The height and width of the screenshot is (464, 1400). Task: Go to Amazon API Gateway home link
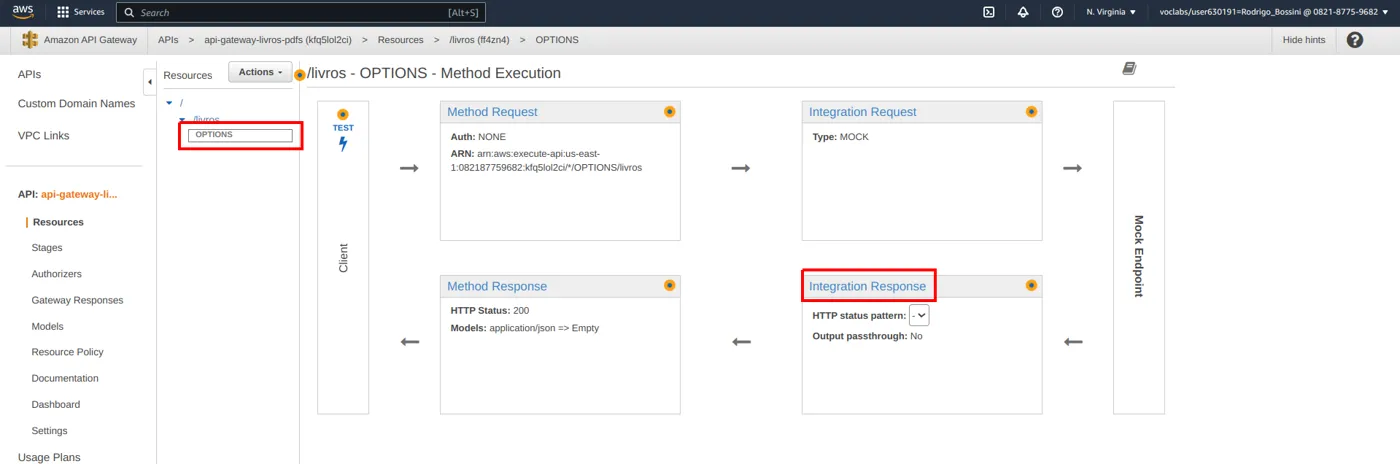[x=90, y=40]
